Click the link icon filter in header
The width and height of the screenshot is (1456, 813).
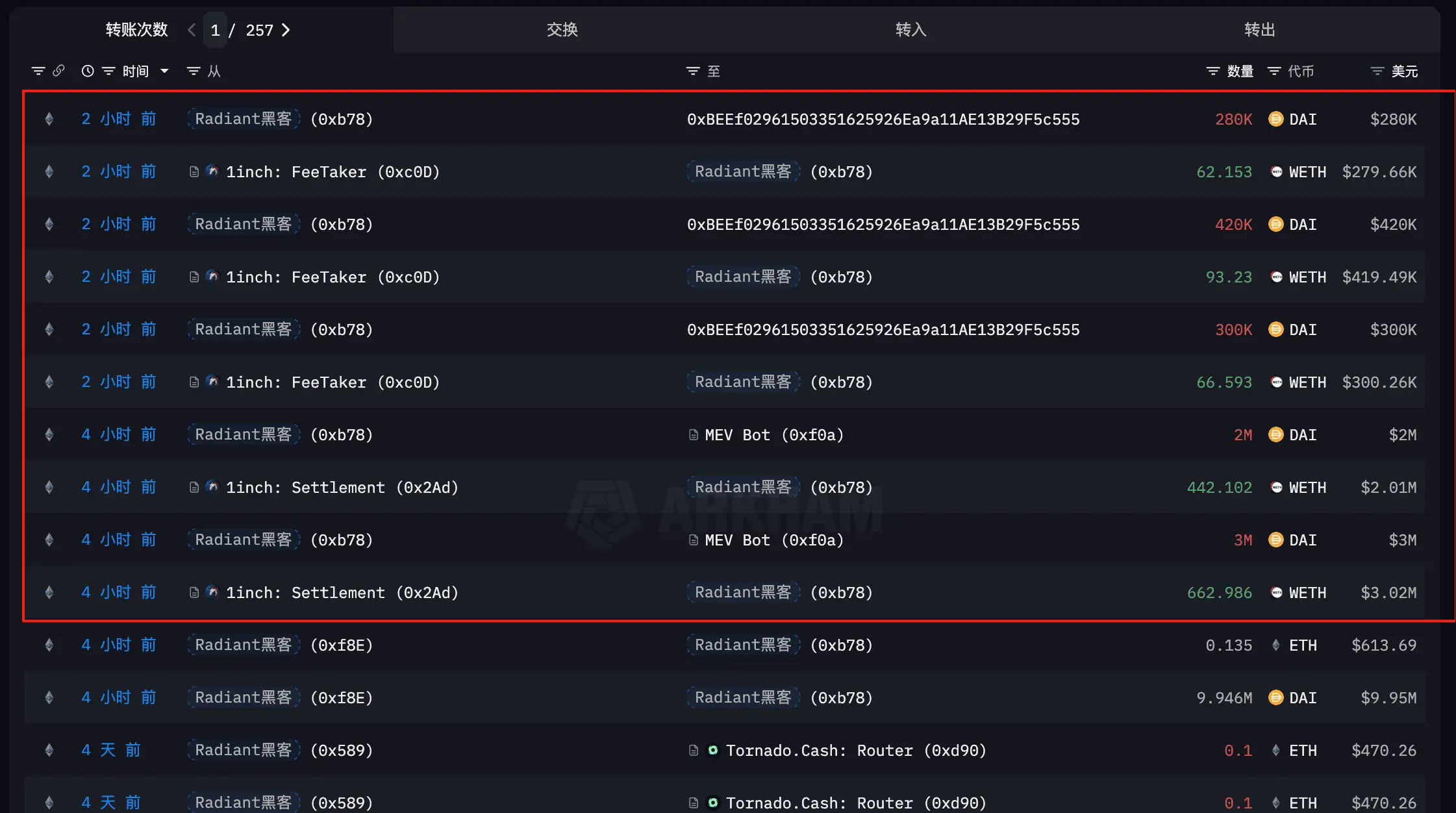(58, 71)
